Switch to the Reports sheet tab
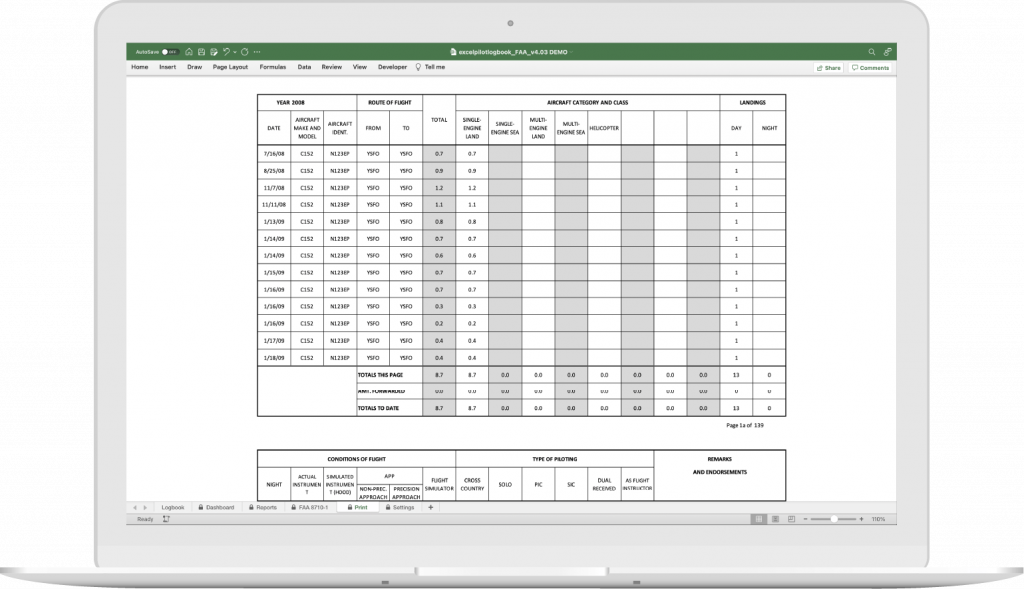This screenshot has height=589, width=1024. coord(263,507)
